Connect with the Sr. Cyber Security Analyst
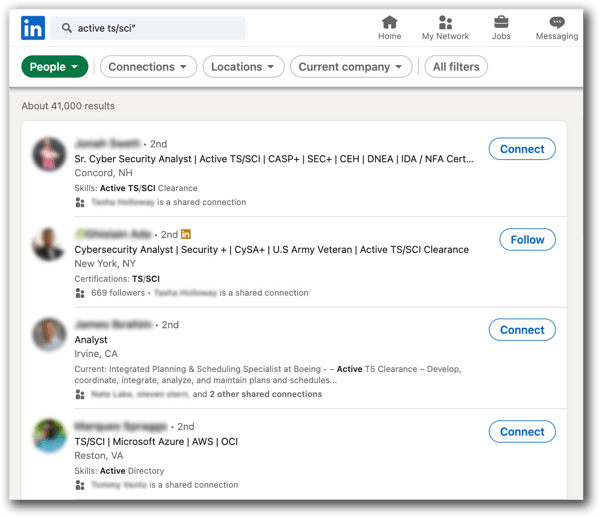The height and width of the screenshot is (517, 600). coord(522,149)
